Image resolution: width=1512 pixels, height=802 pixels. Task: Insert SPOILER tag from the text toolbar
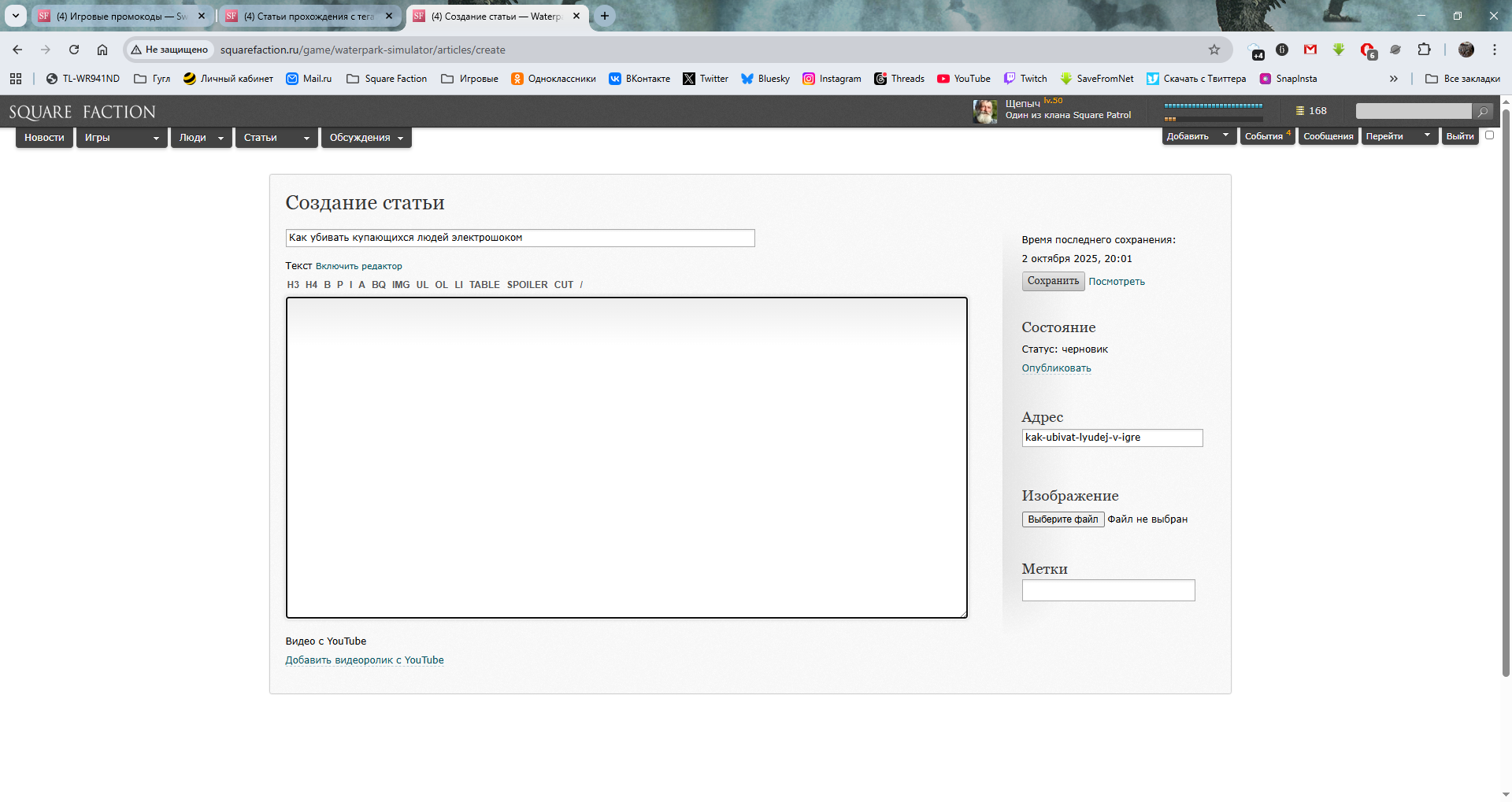527,285
